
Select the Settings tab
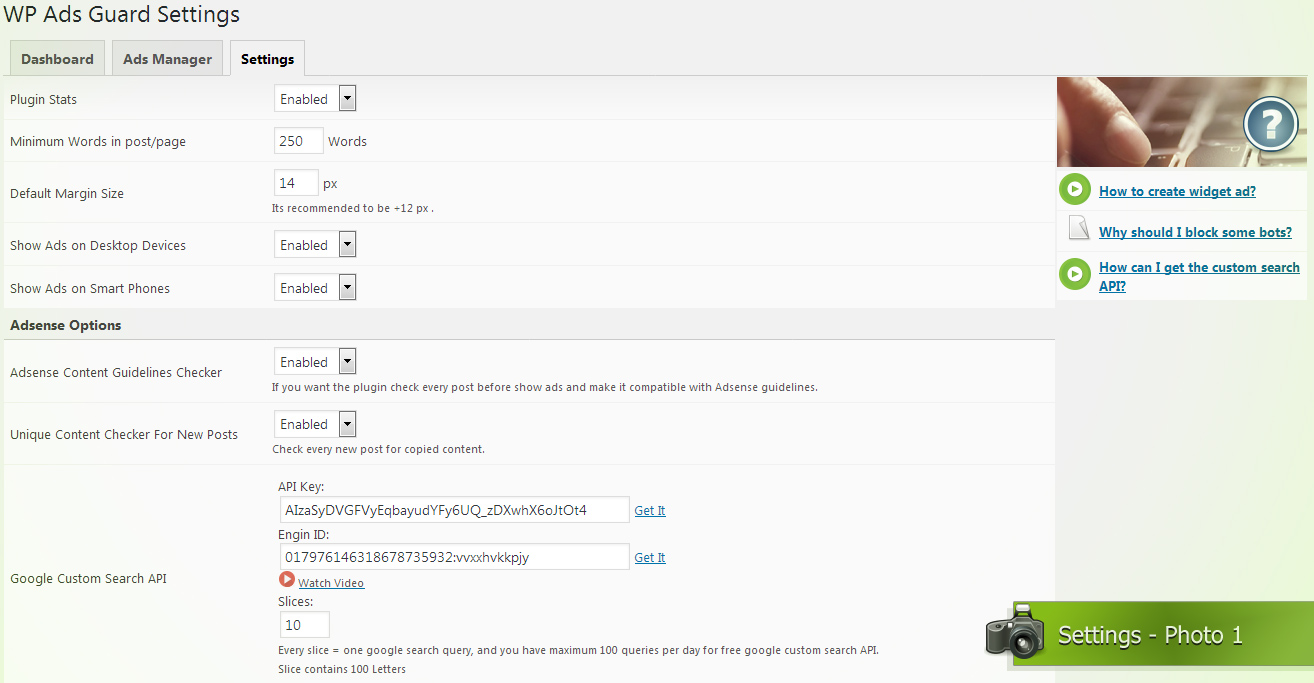(x=267, y=59)
